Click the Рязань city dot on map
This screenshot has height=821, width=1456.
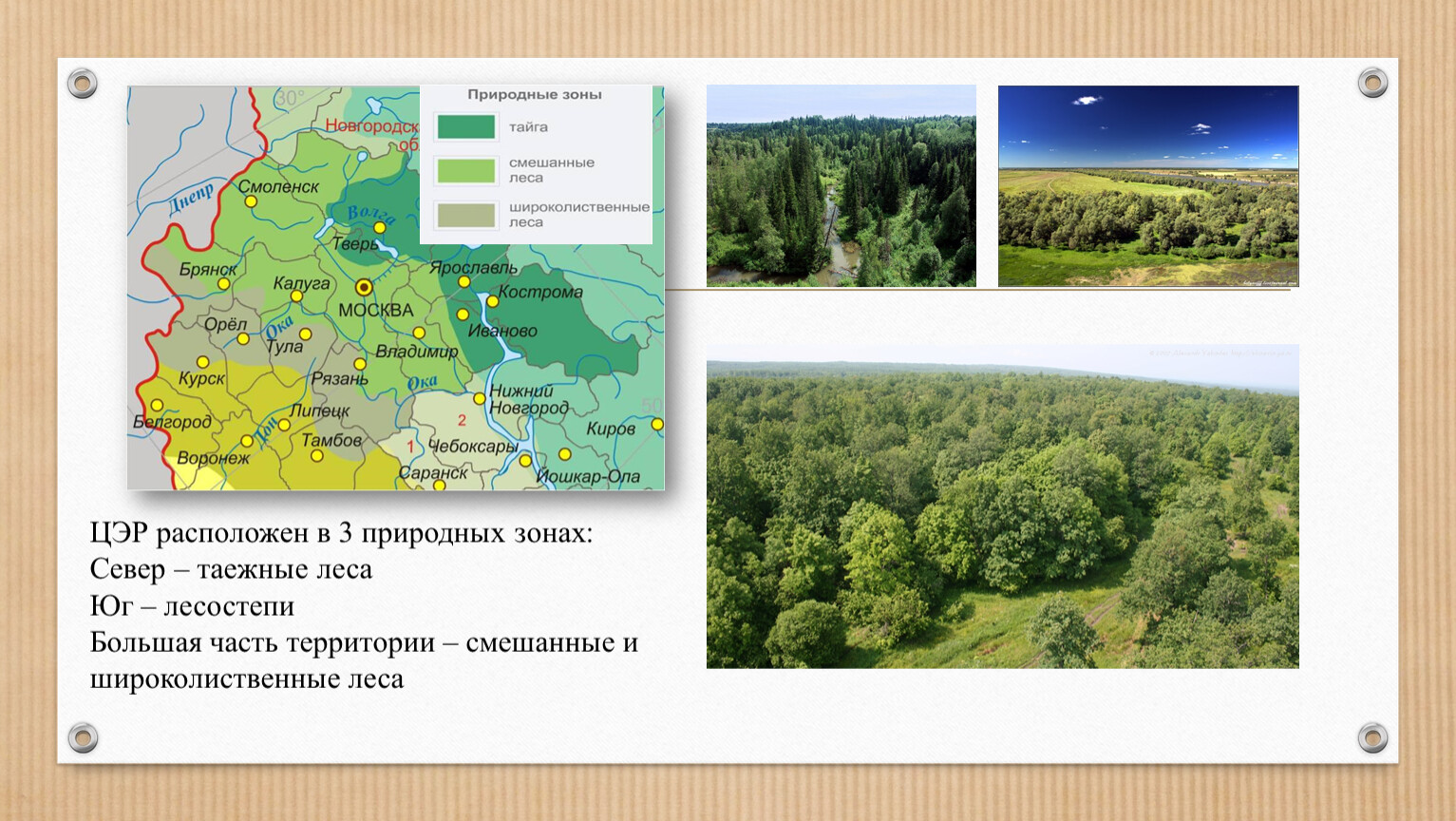coord(360,364)
